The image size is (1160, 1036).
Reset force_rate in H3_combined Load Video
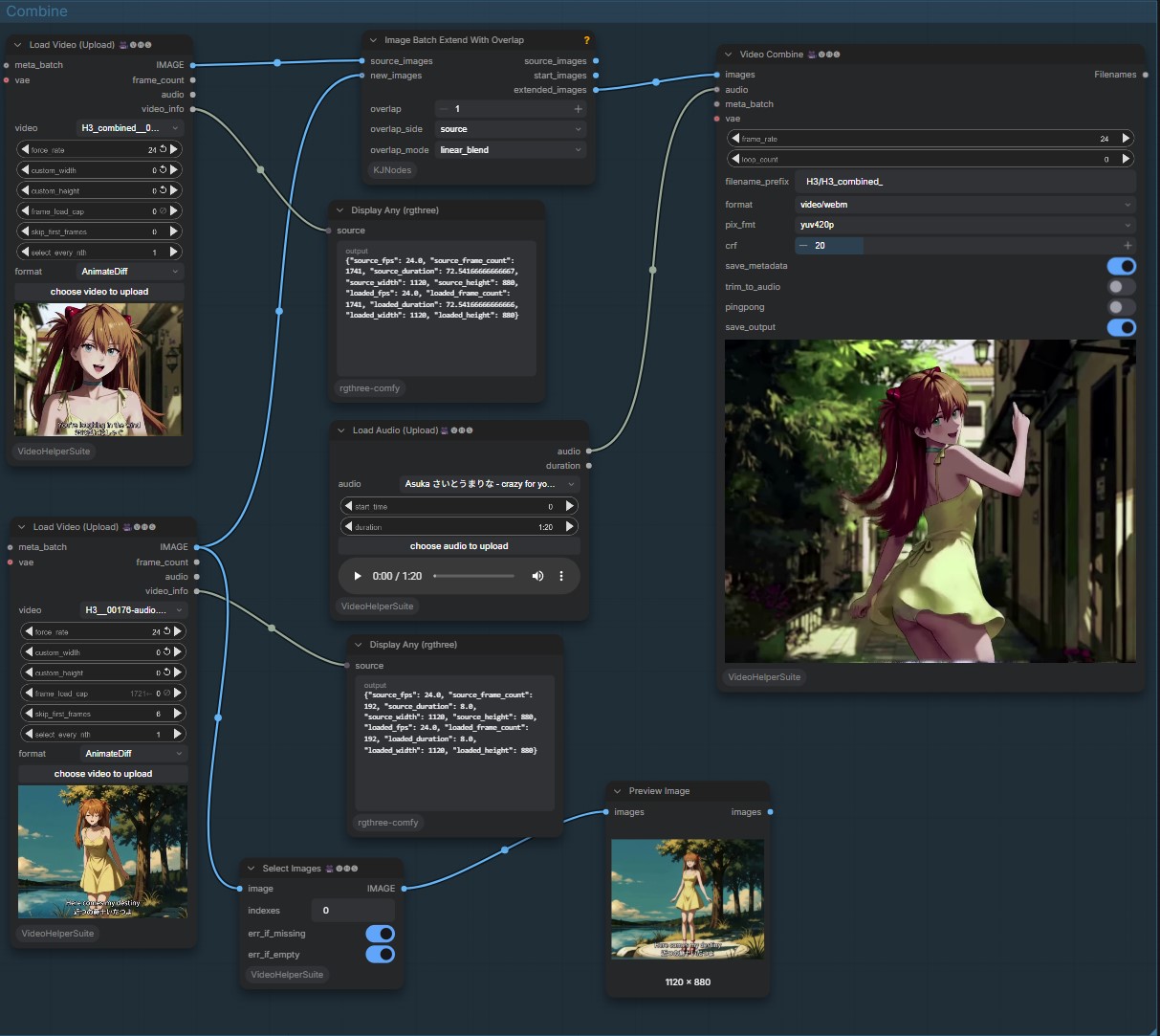164,149
